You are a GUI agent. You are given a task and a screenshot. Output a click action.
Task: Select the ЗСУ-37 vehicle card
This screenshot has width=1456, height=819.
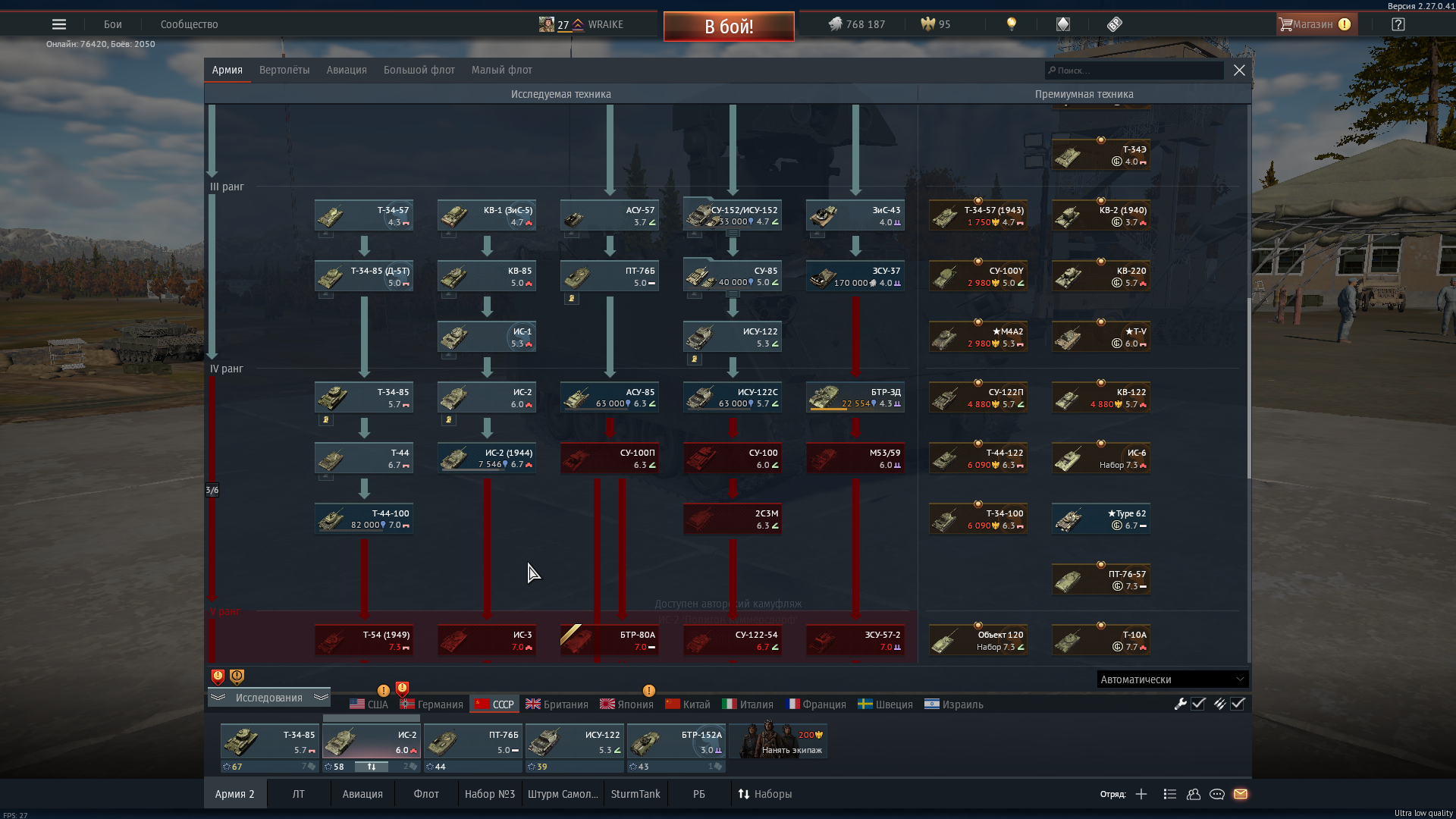pos(855,276)
